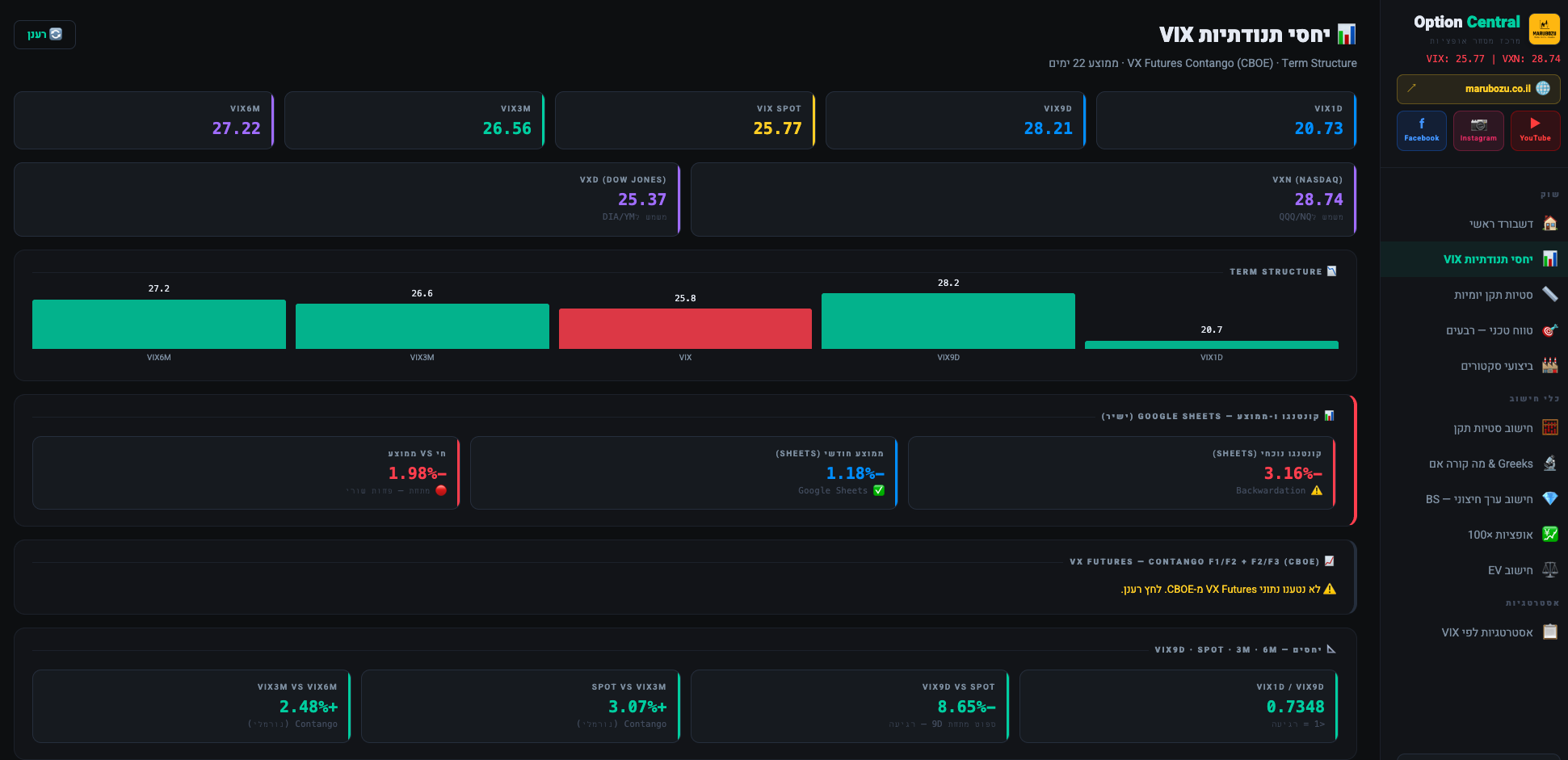Open the Instagram social button

pyautogui.click(x=1478, y=130)
